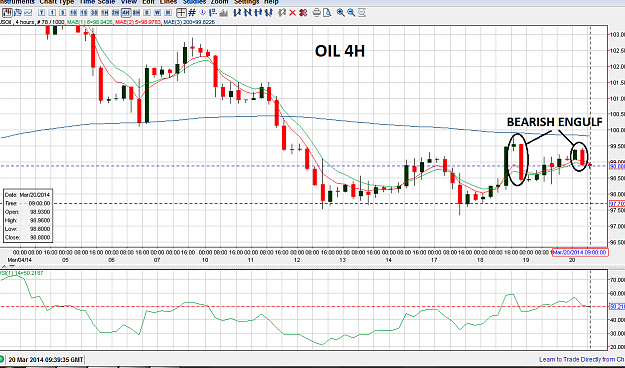Viewport: 625px width, 368px height.
Task: Select the horizontal line drawing tool
Action: (258, 13)
